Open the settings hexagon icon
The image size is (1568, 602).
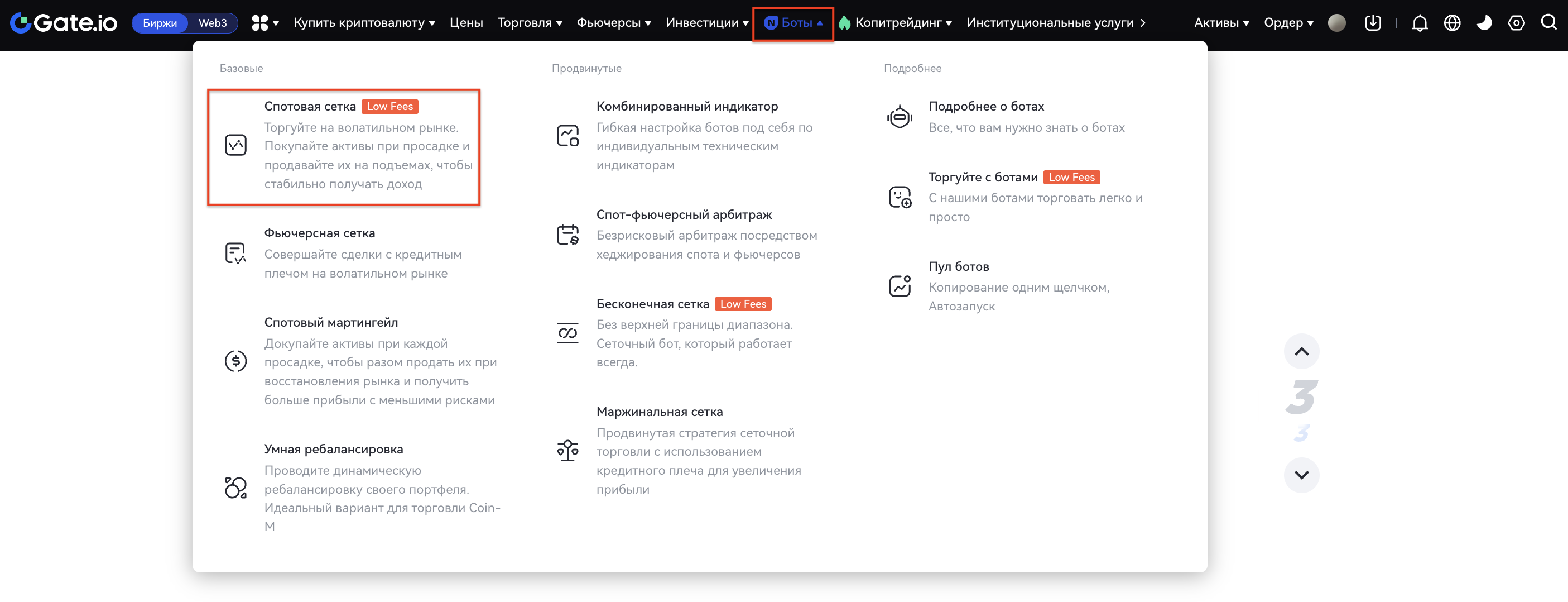pyautogui.click(x=1516, y=23)
